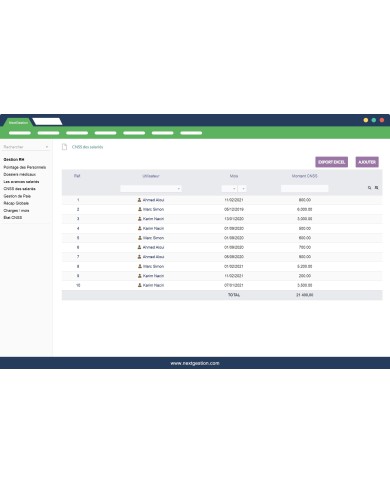
Task: Click the user icon in row 5
Action: 140,238
